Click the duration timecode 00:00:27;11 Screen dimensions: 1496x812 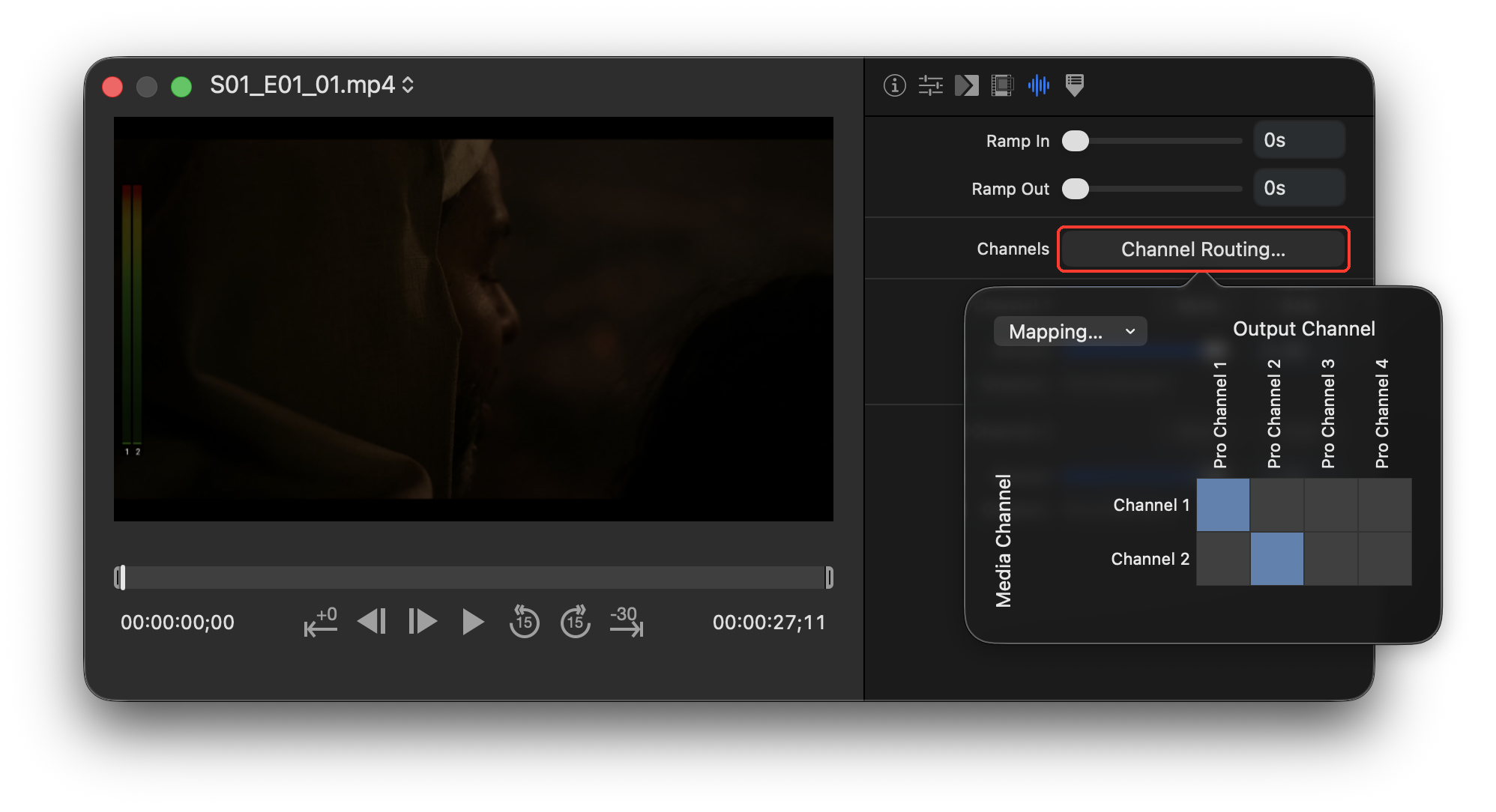pos(769,622)
